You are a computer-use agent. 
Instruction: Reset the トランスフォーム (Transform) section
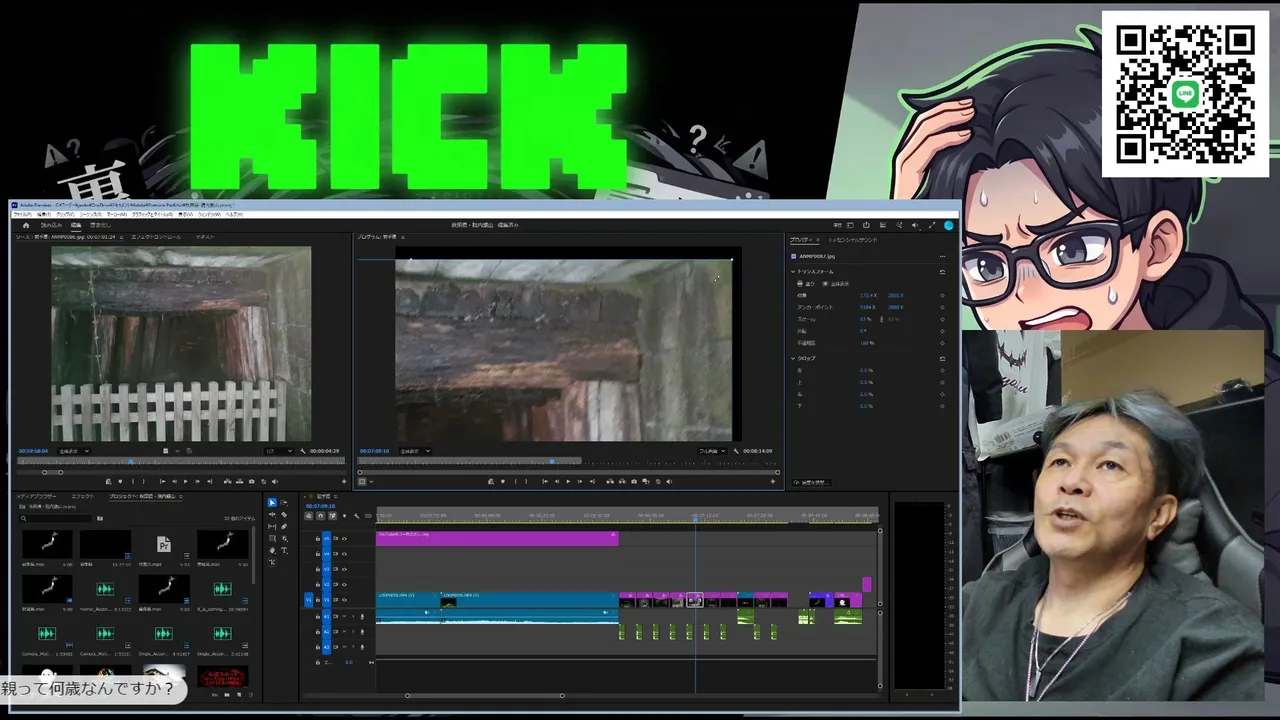(x=942, y=272)
